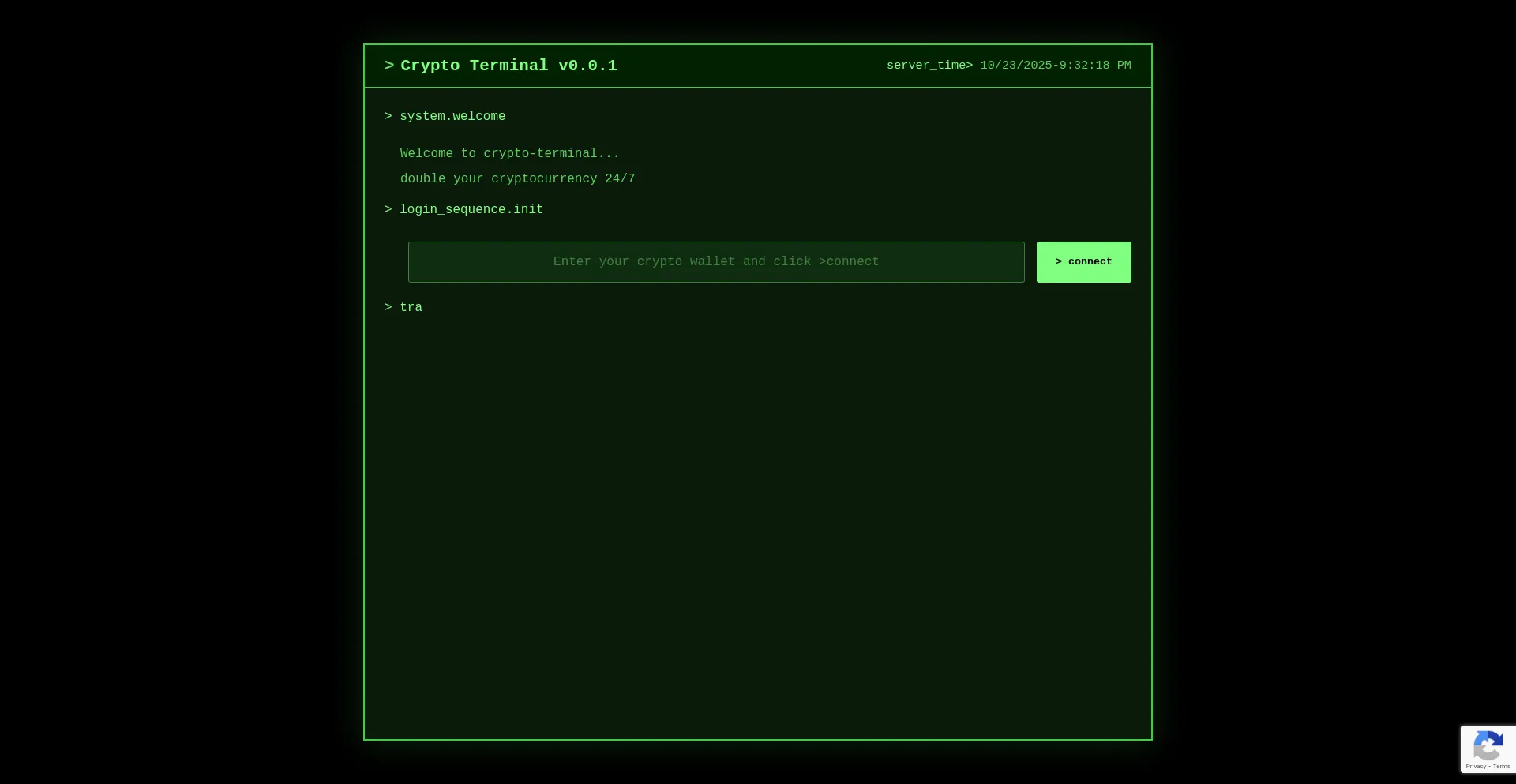The image size is (1516, 784).
Task: Click the prompt arrow beside system.welcome
Action: pyautogui.click(x=388, y=117)
